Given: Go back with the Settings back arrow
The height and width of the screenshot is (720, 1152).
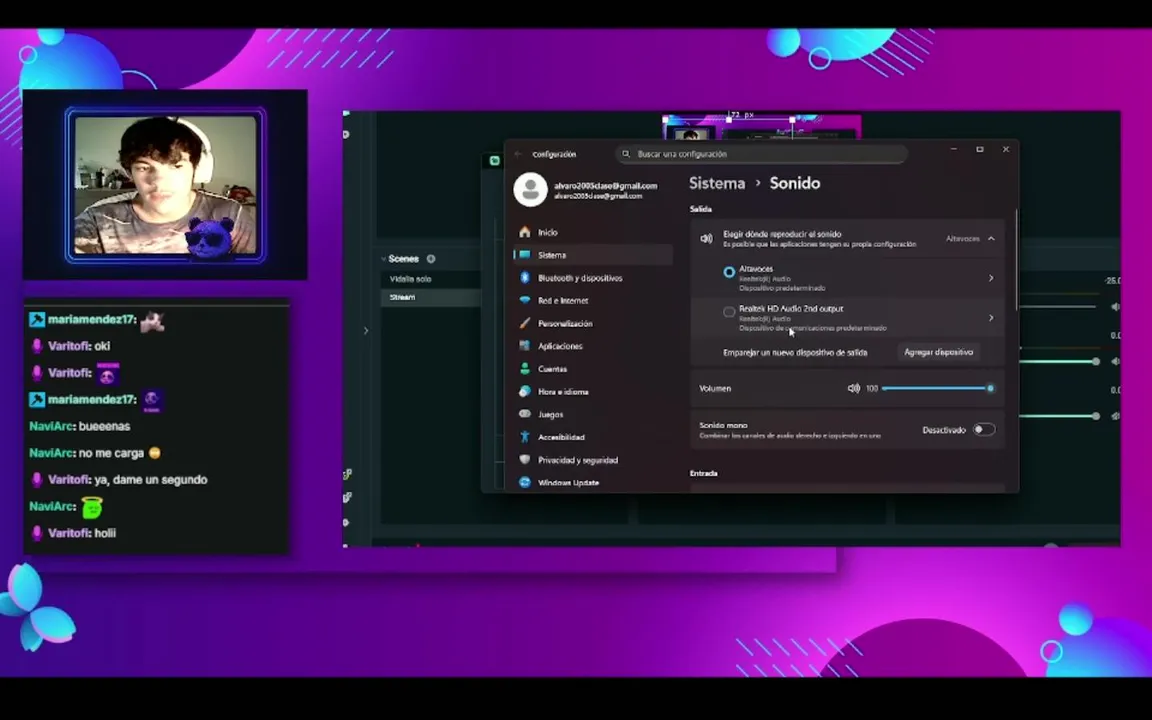Looking at the screenshot, I should 518,154.
